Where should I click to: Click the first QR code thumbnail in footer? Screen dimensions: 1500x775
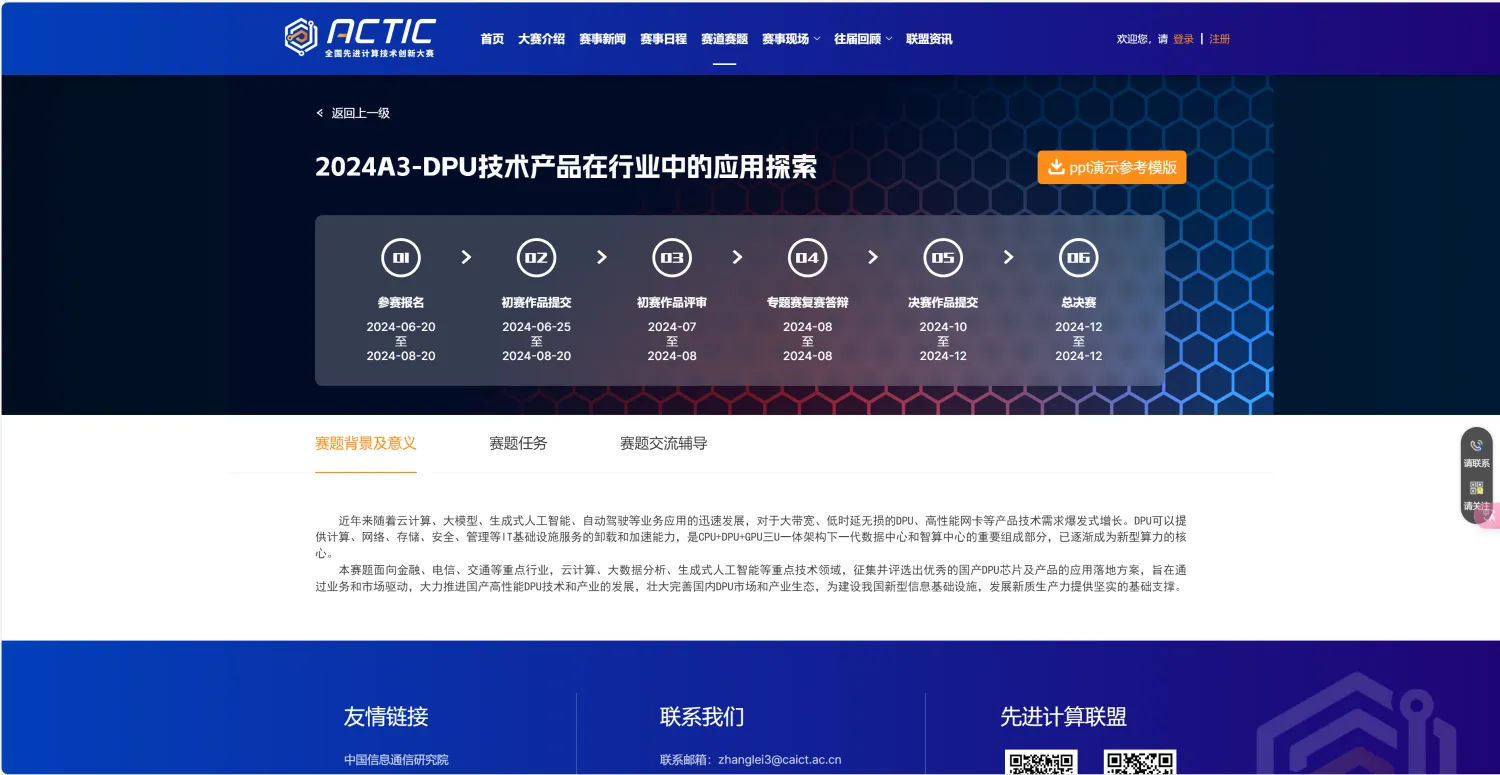[1041, 762]
